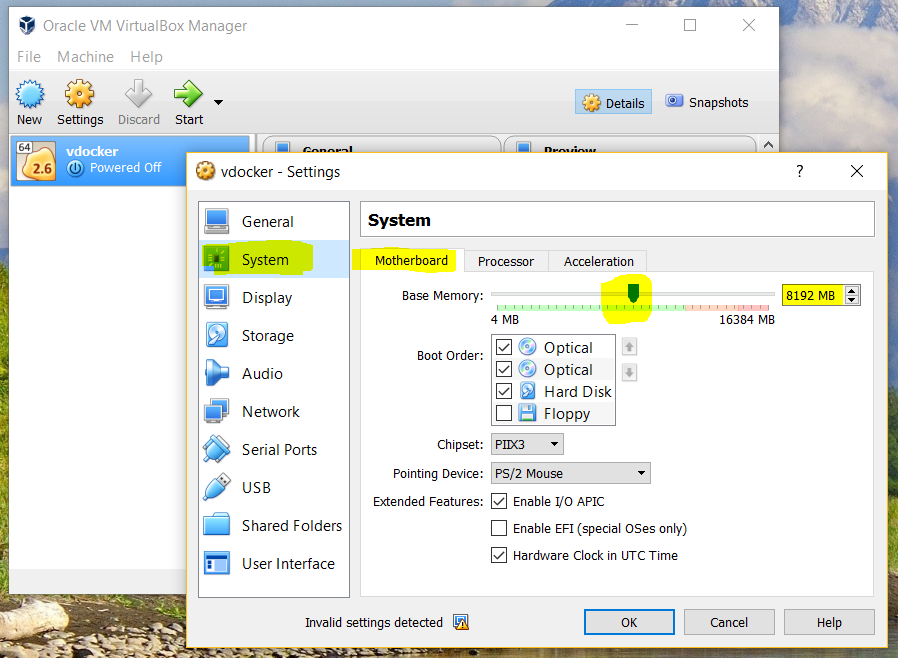Open the Display settings category
898x658 pixels.
[x=274, y=298]
